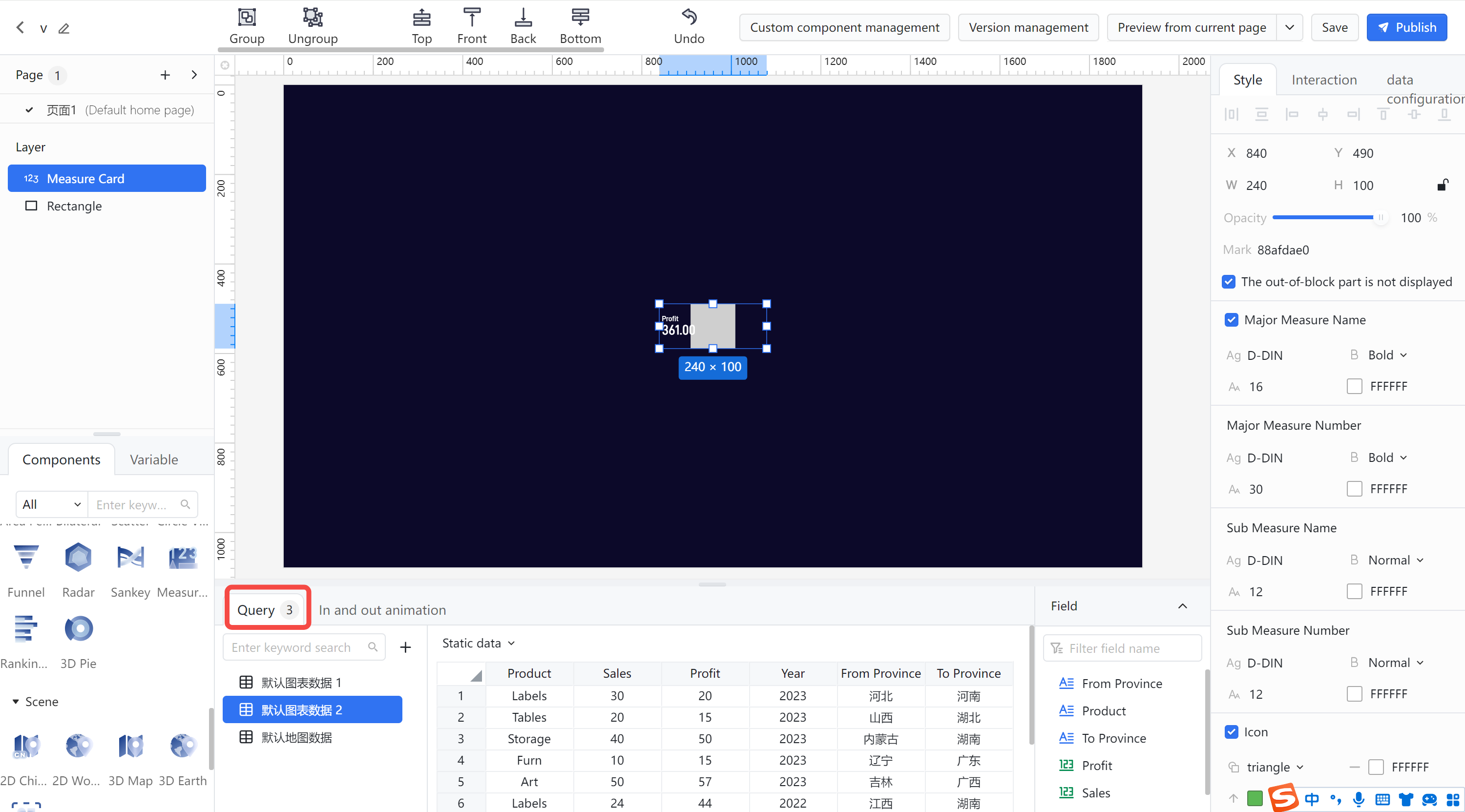Expand page list with right chevron

coord(194,75)
